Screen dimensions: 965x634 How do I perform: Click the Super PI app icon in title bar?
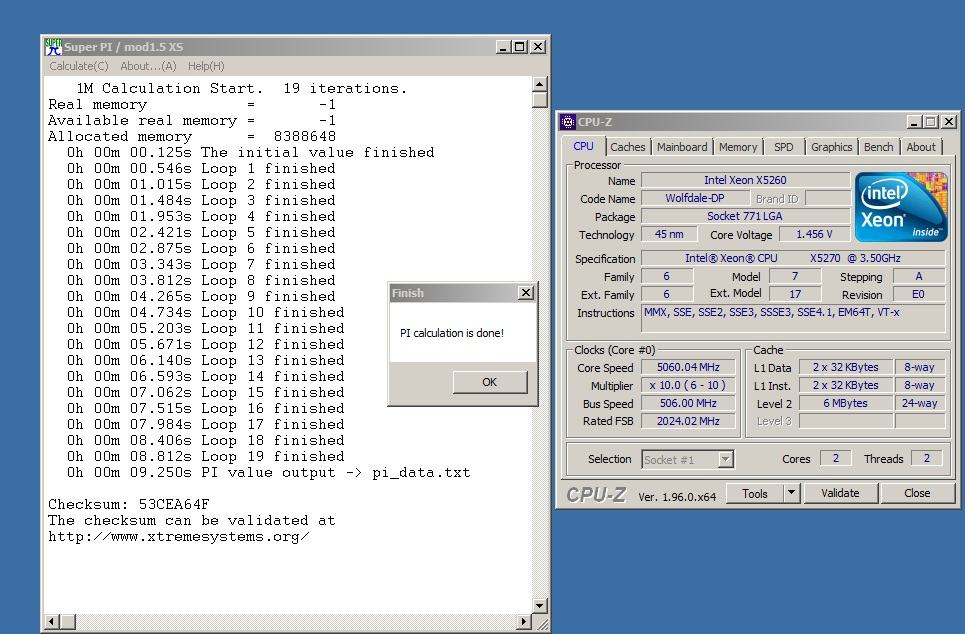tap(54, 47)
